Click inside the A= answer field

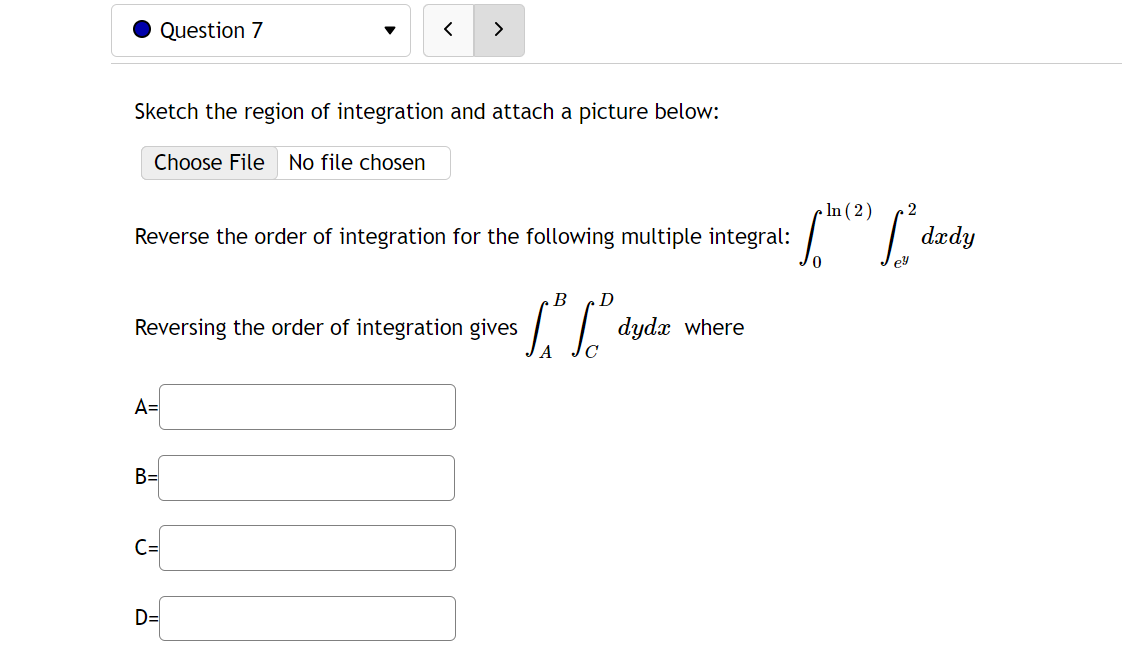[306, 407]
